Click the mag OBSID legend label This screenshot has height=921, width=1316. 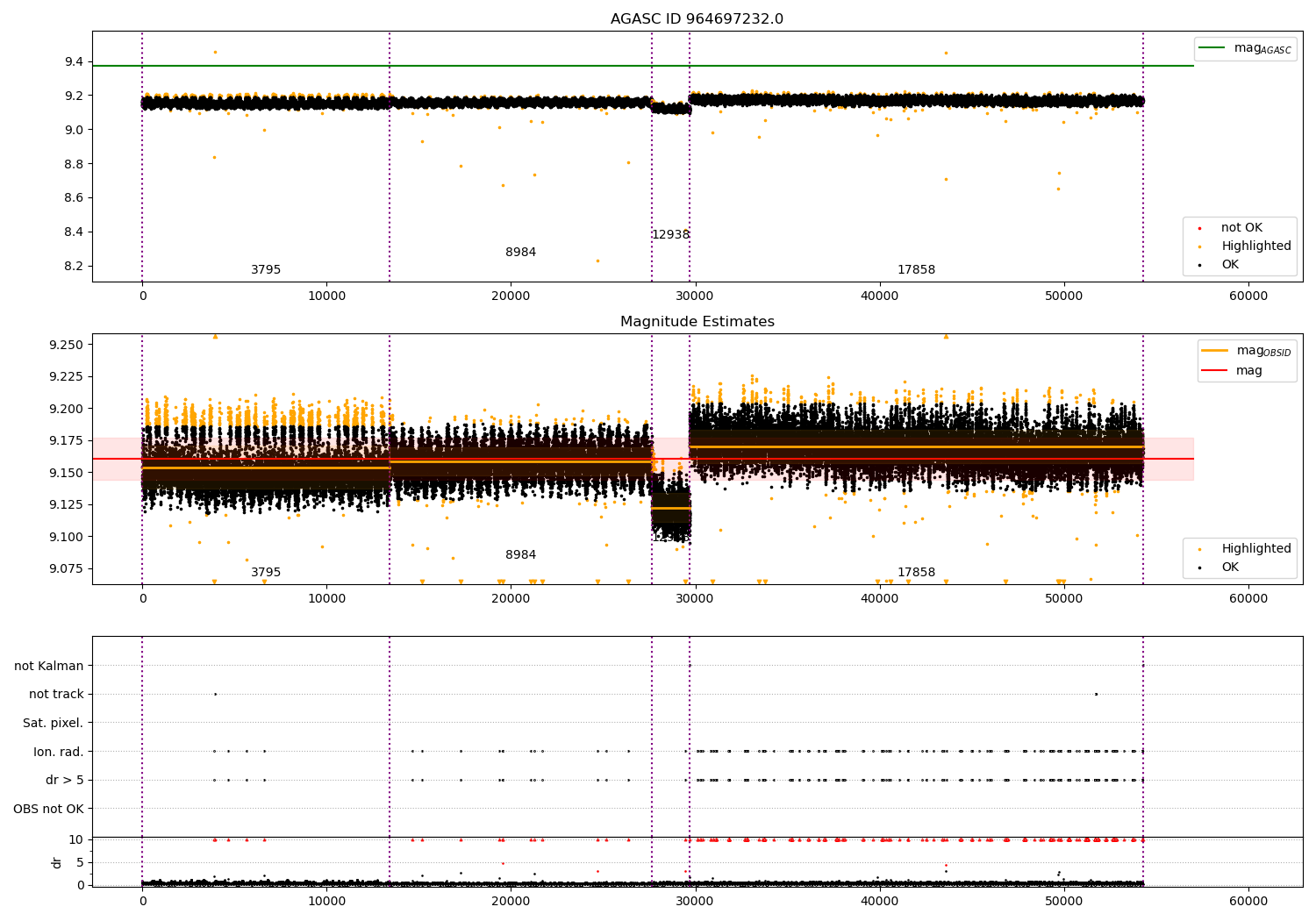coord(1263,351)
